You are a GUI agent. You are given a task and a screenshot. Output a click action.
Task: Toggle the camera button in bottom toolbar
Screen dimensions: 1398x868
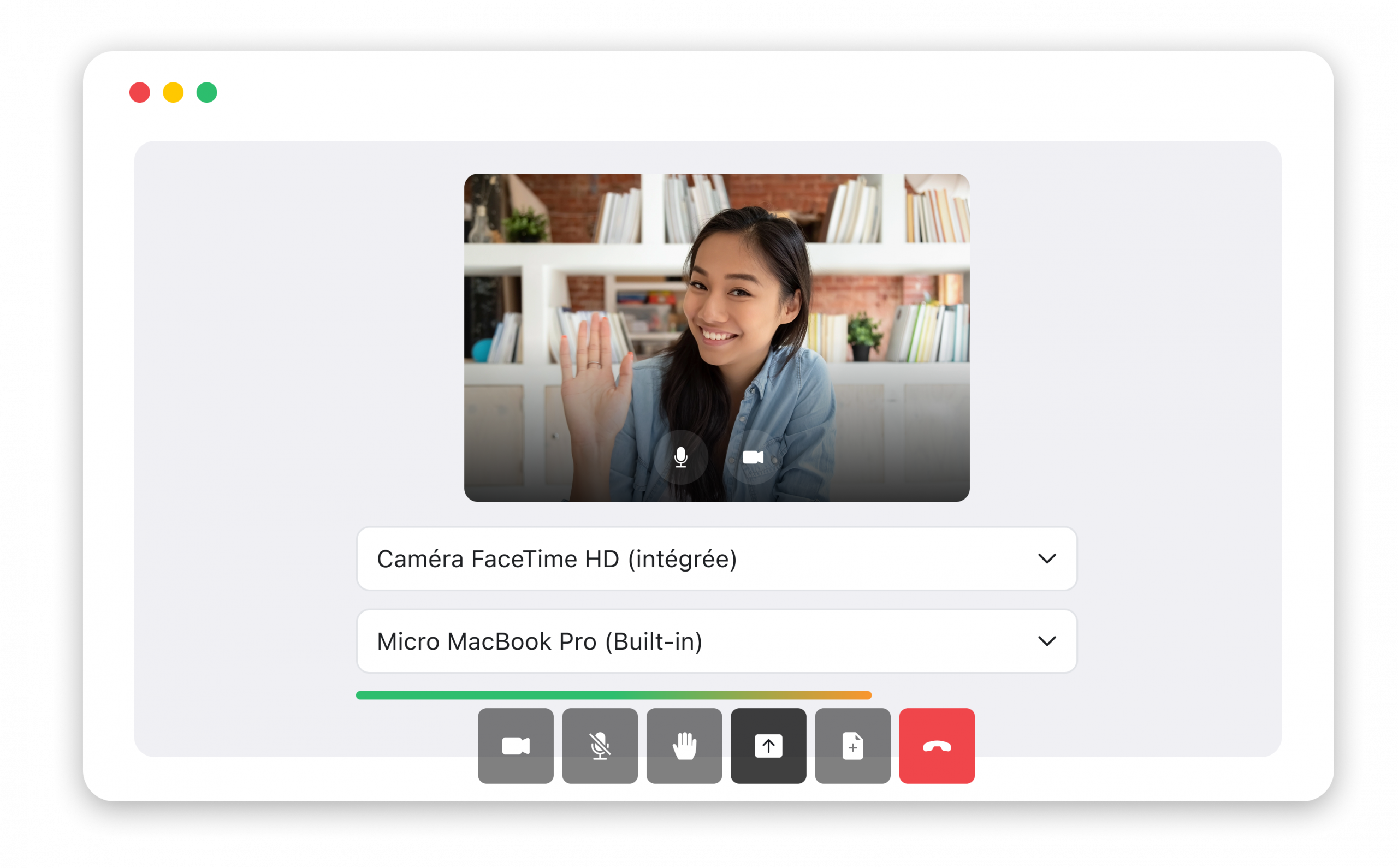(516, 746)
